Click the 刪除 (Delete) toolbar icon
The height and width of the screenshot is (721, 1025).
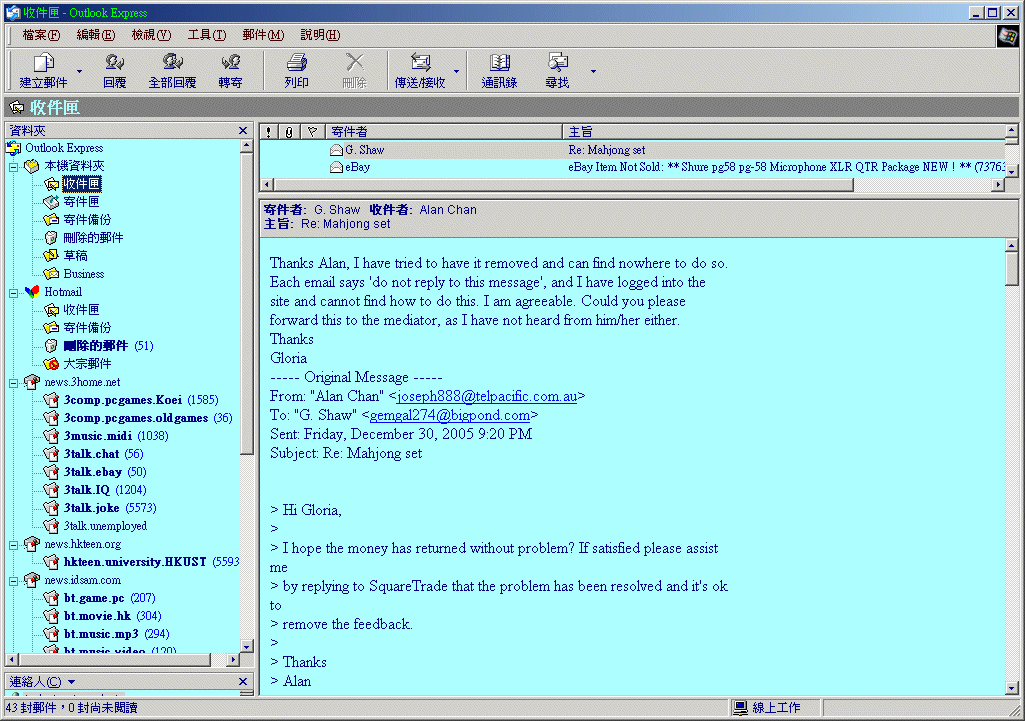(x=354, y=63)
